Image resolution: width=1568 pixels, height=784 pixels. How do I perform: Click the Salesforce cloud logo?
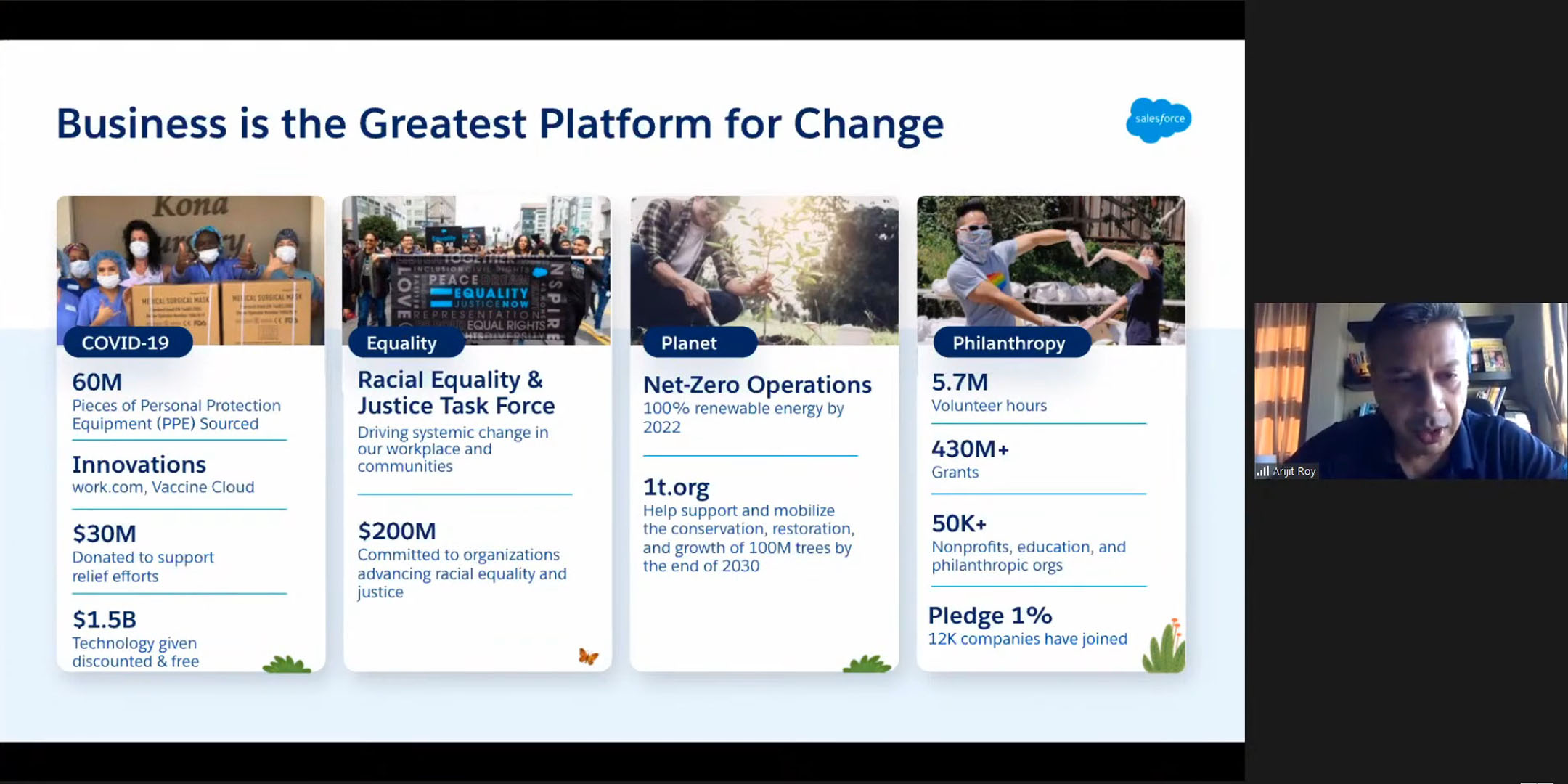click(1159, 120)
